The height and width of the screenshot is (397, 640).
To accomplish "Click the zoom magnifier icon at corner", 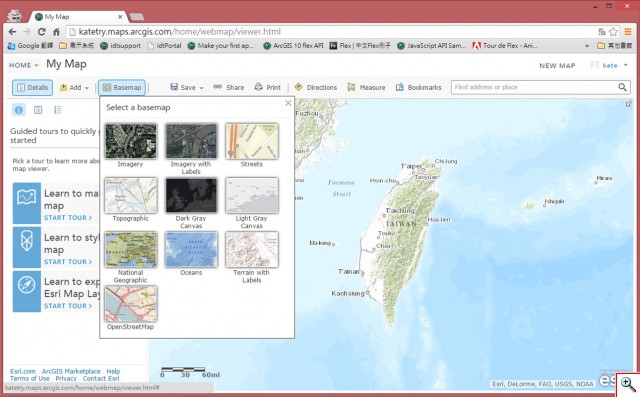I will point(628,384).
